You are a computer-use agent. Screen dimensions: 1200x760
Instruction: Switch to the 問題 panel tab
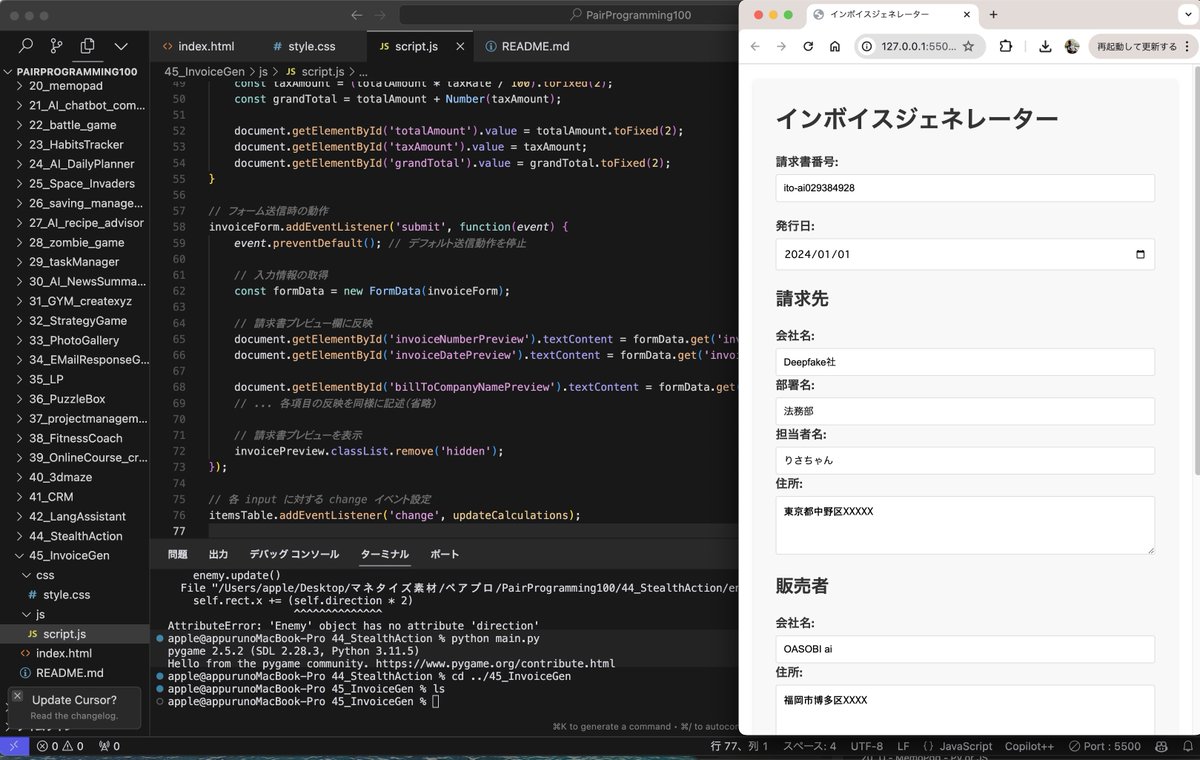178,554
